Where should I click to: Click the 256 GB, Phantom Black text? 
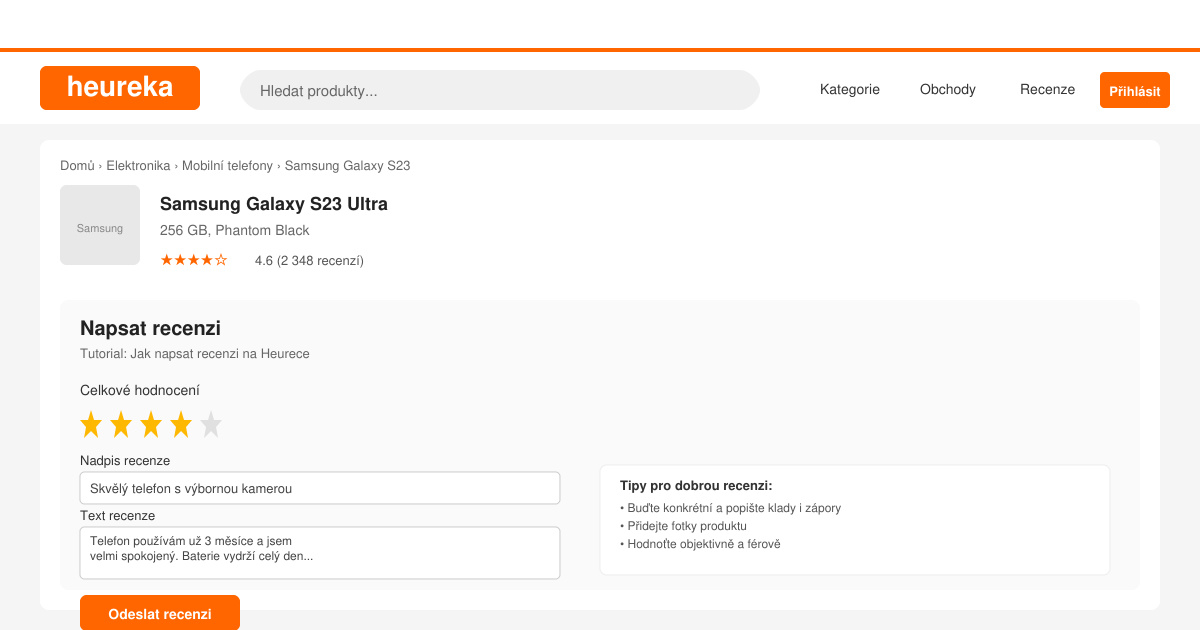click(235, 230)
